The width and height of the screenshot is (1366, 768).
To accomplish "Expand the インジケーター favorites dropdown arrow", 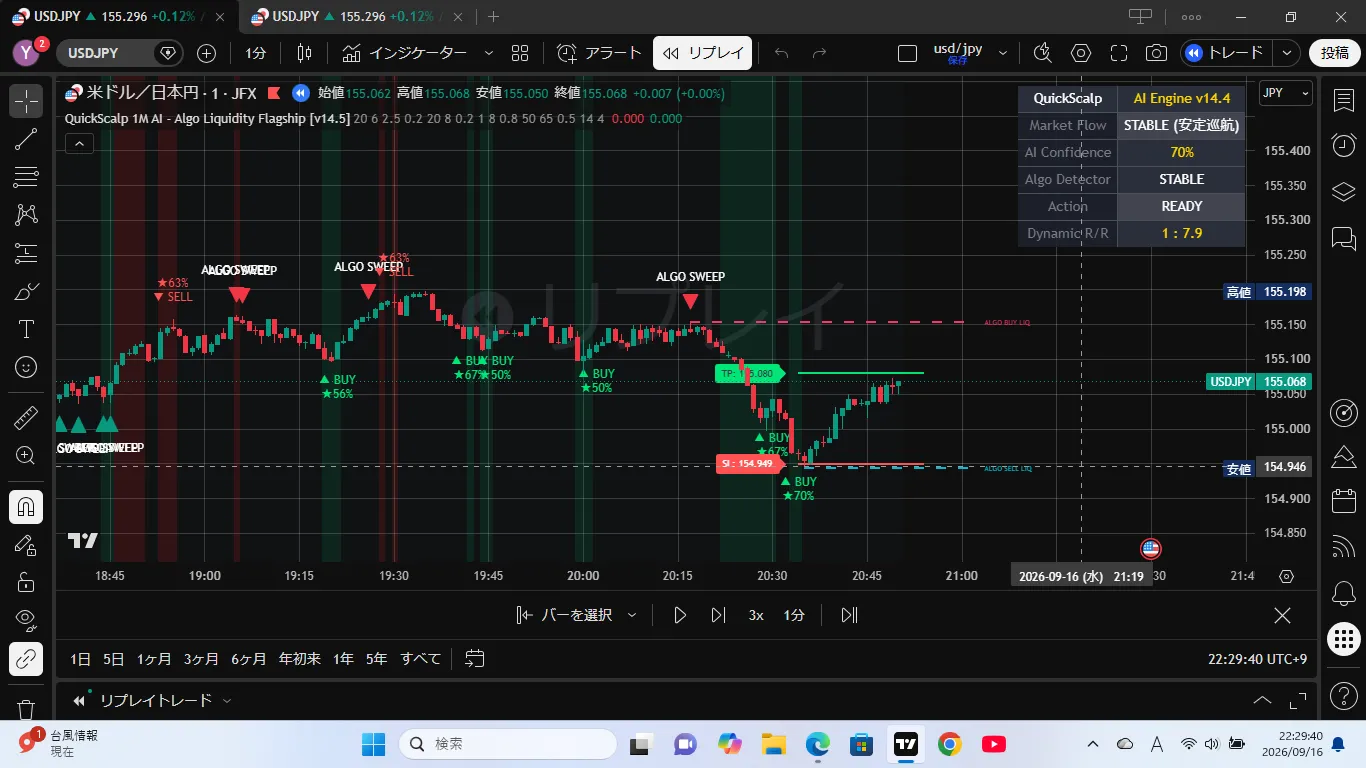I will (x=488, y=53).
